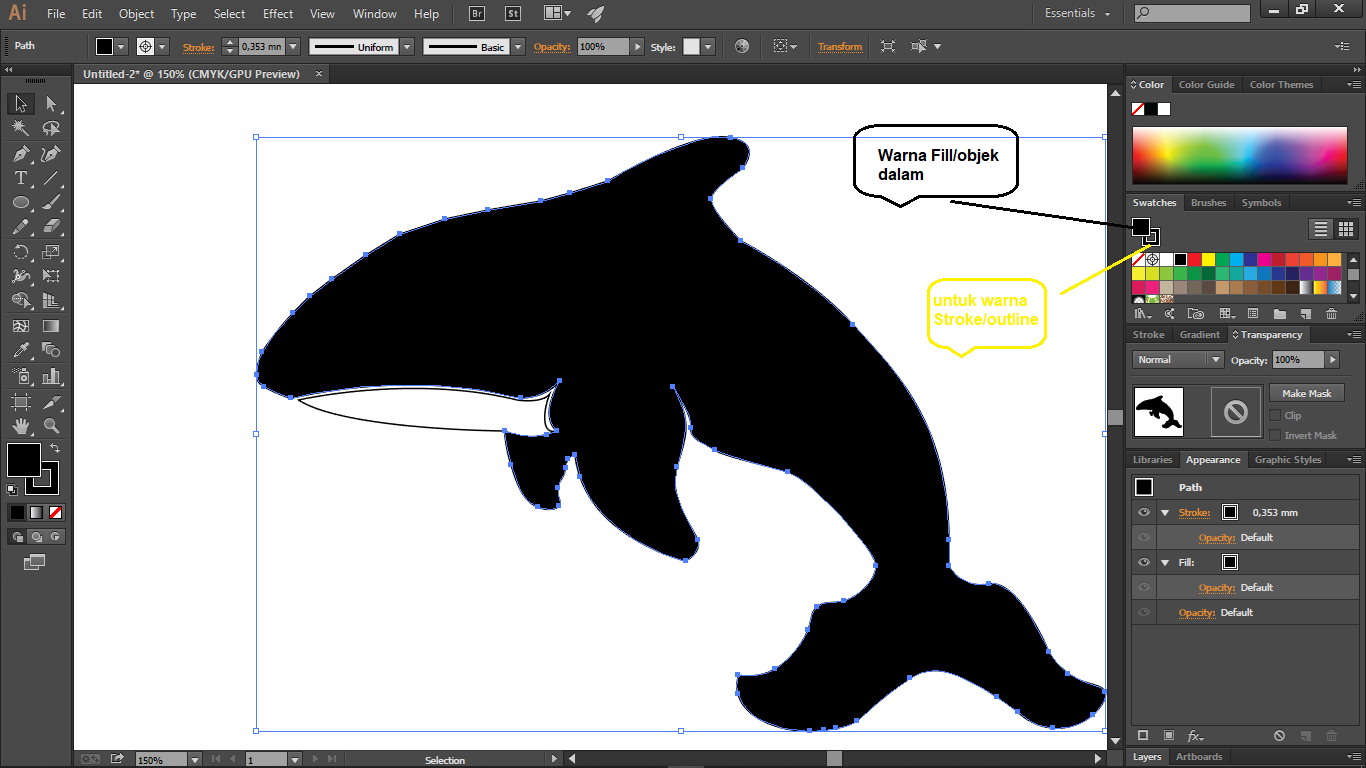Select the Lasso tool
This screenshot has height=768, width=1366.
point(51,129)
